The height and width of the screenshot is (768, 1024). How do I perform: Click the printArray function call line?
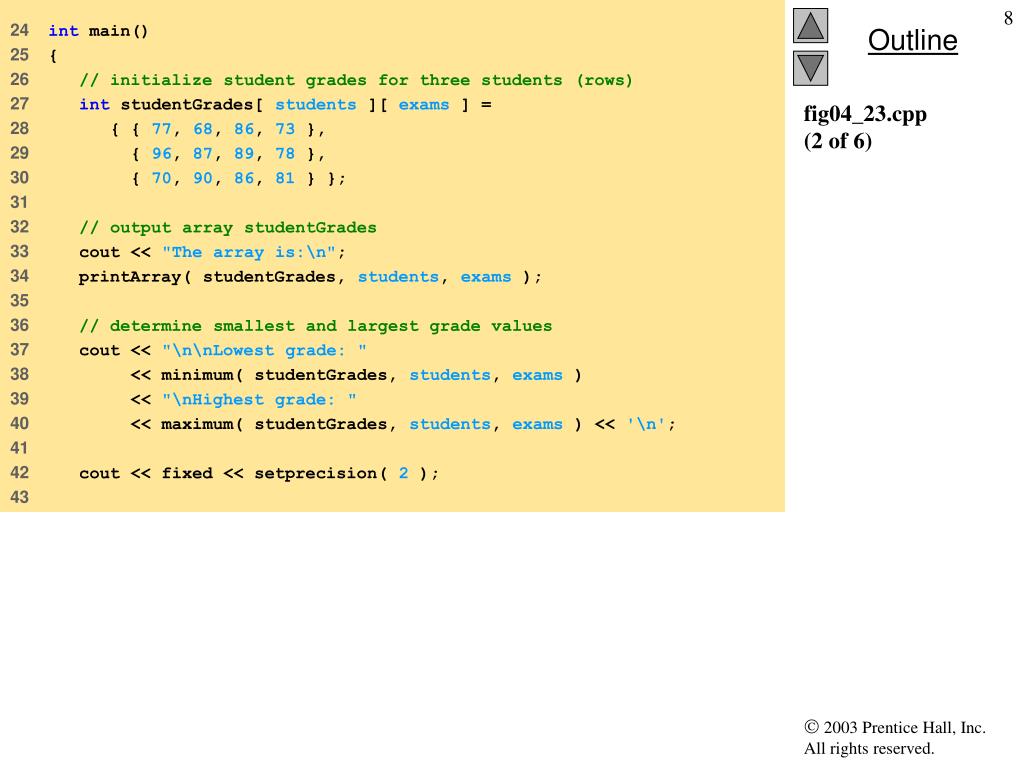pyautogui.click(x=310, y=277)
